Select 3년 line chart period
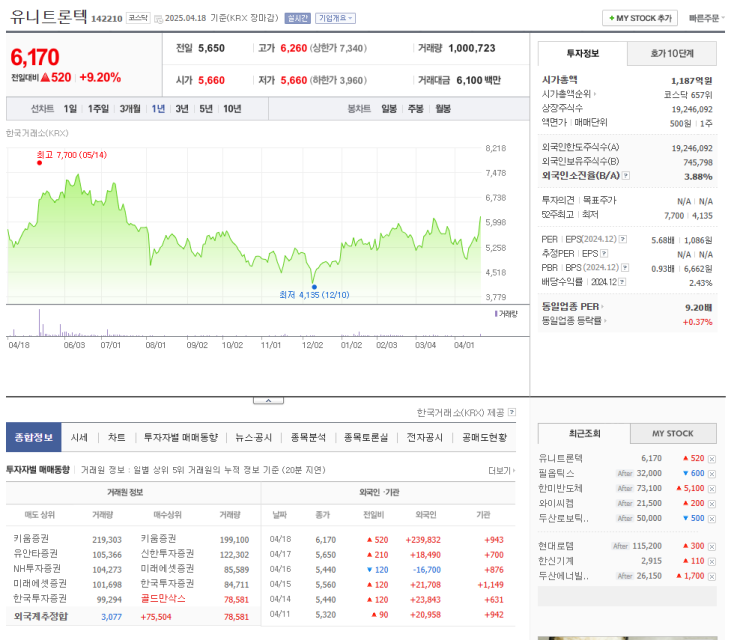 [182, 109]
